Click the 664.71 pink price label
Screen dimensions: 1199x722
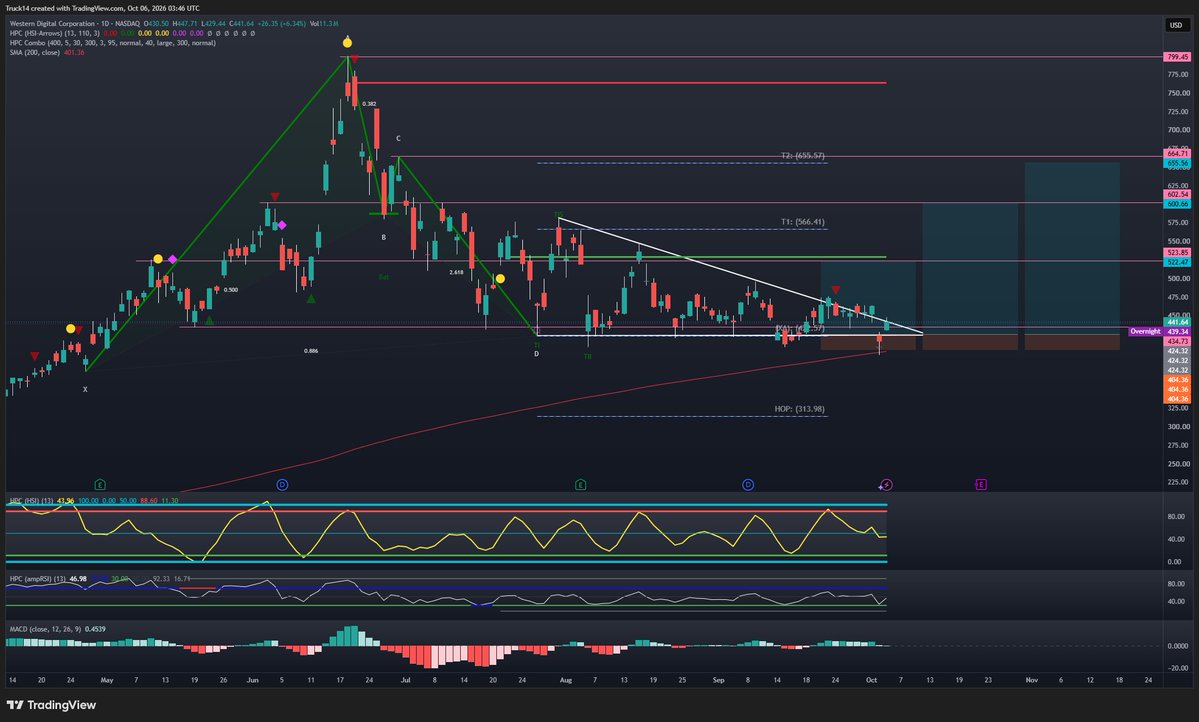point(1178,154)
